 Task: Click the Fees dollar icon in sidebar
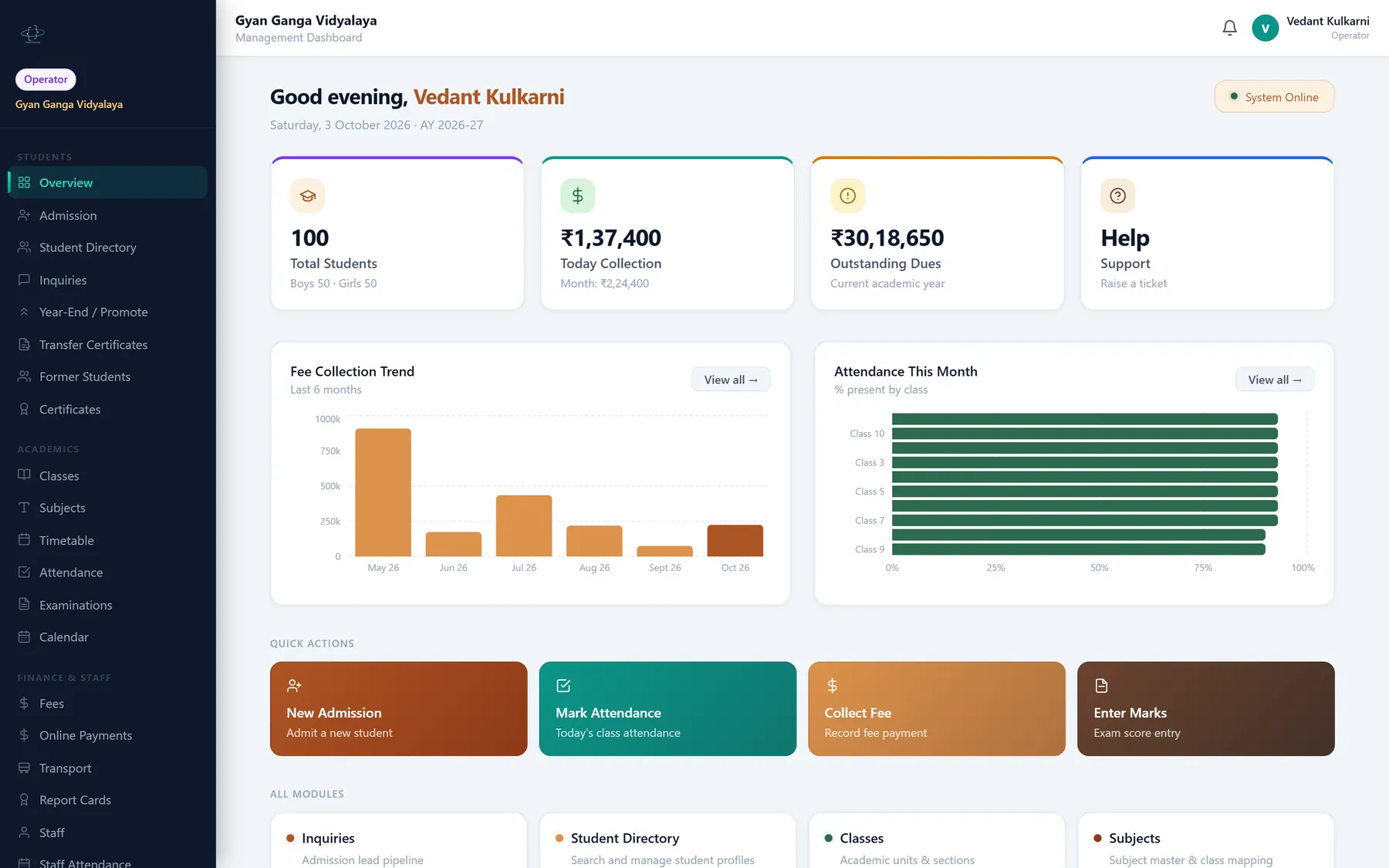[24, 703]
